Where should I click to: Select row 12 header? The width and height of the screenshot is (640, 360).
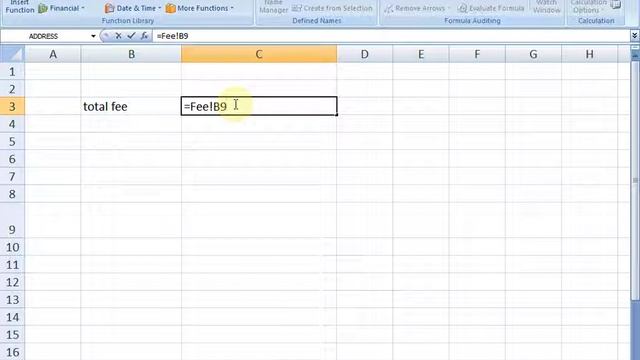(12, 282)
